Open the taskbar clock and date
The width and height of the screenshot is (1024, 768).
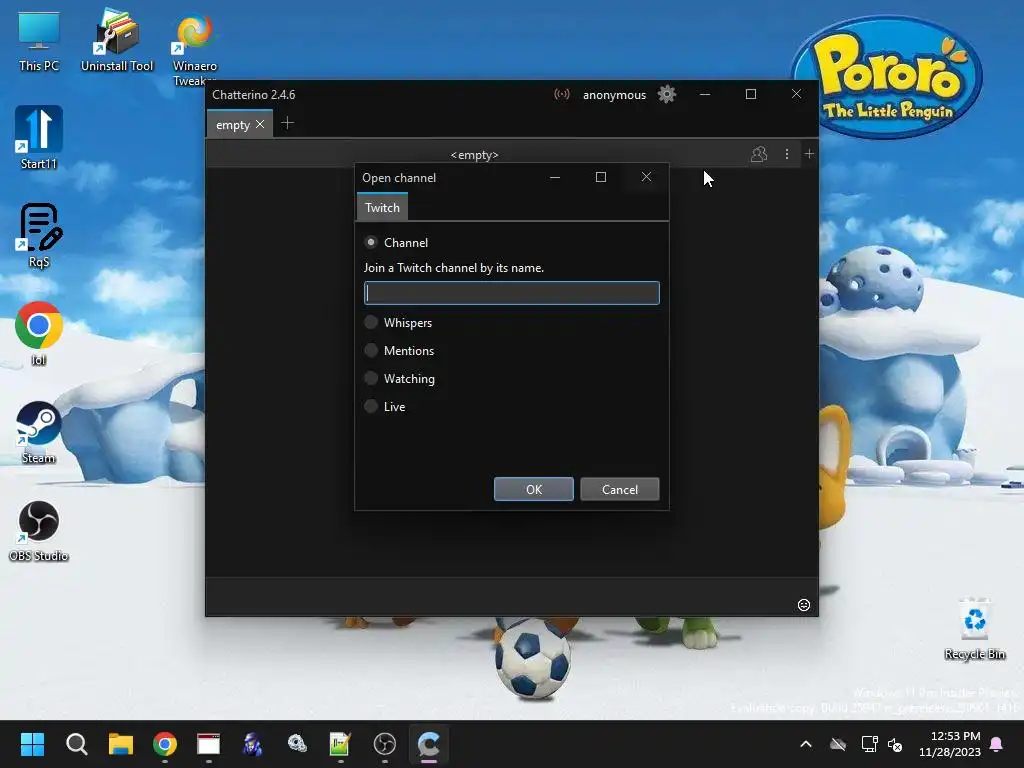pos(949,744)
